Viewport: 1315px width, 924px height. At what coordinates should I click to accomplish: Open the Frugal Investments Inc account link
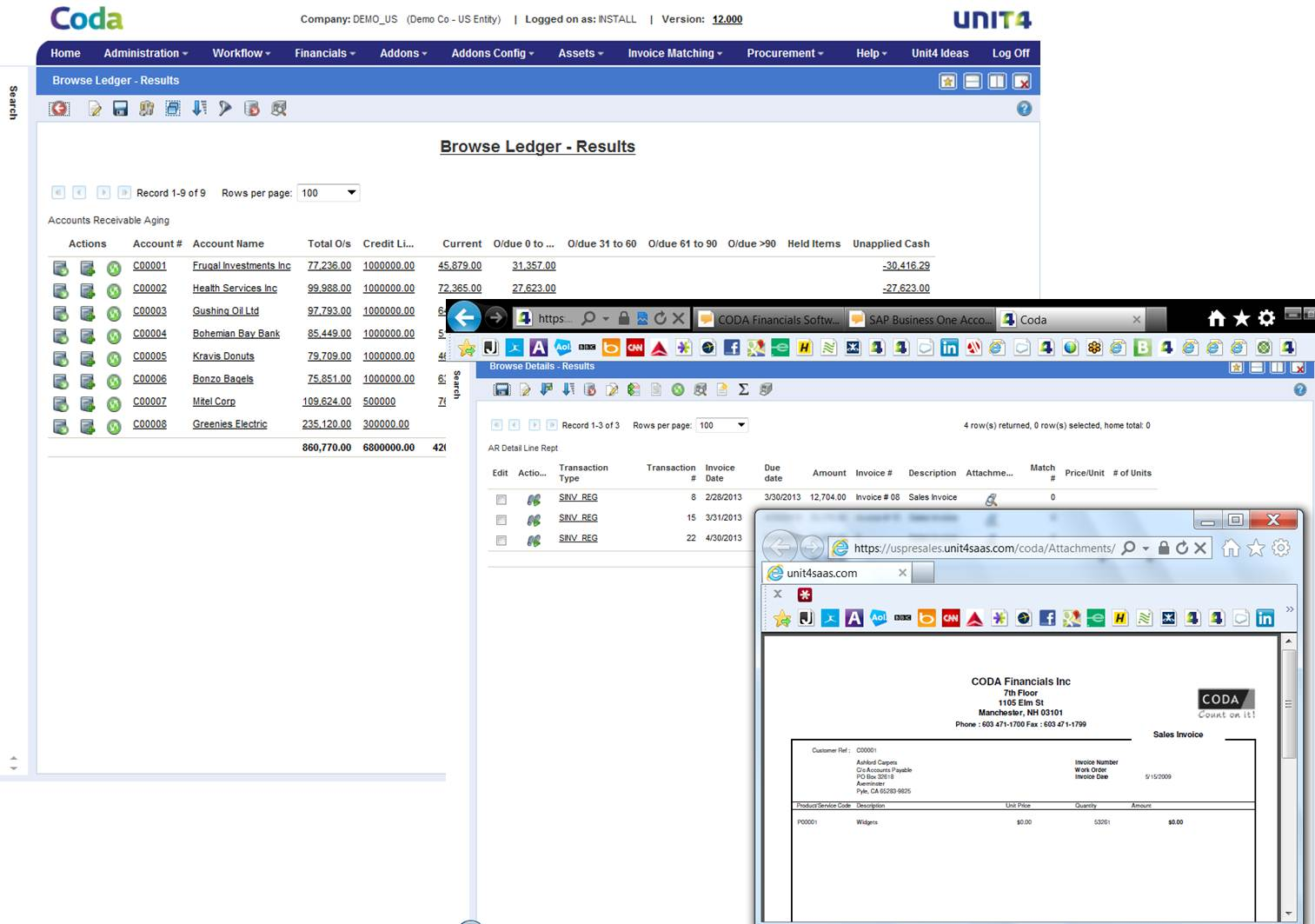coord(242,266)
